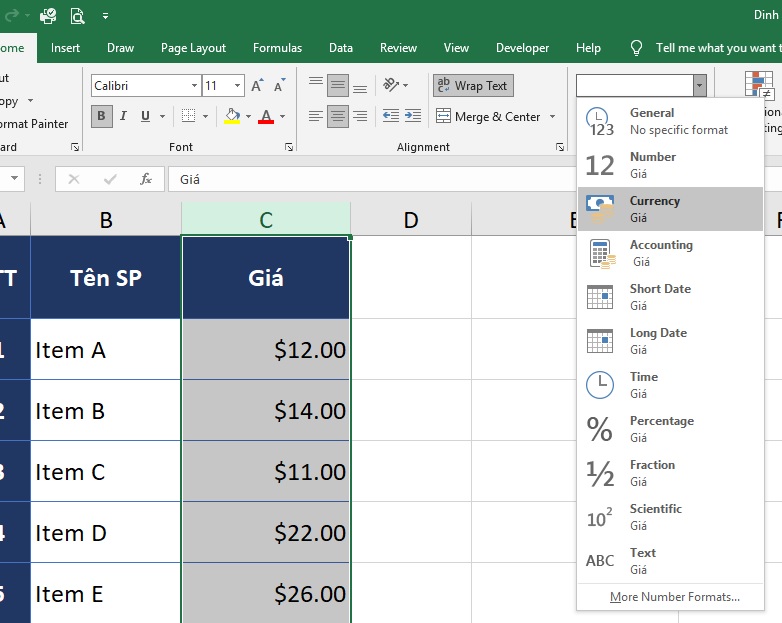The image size is (782, 623).
Task: Open the Data tab
Action: pos(341,48)
